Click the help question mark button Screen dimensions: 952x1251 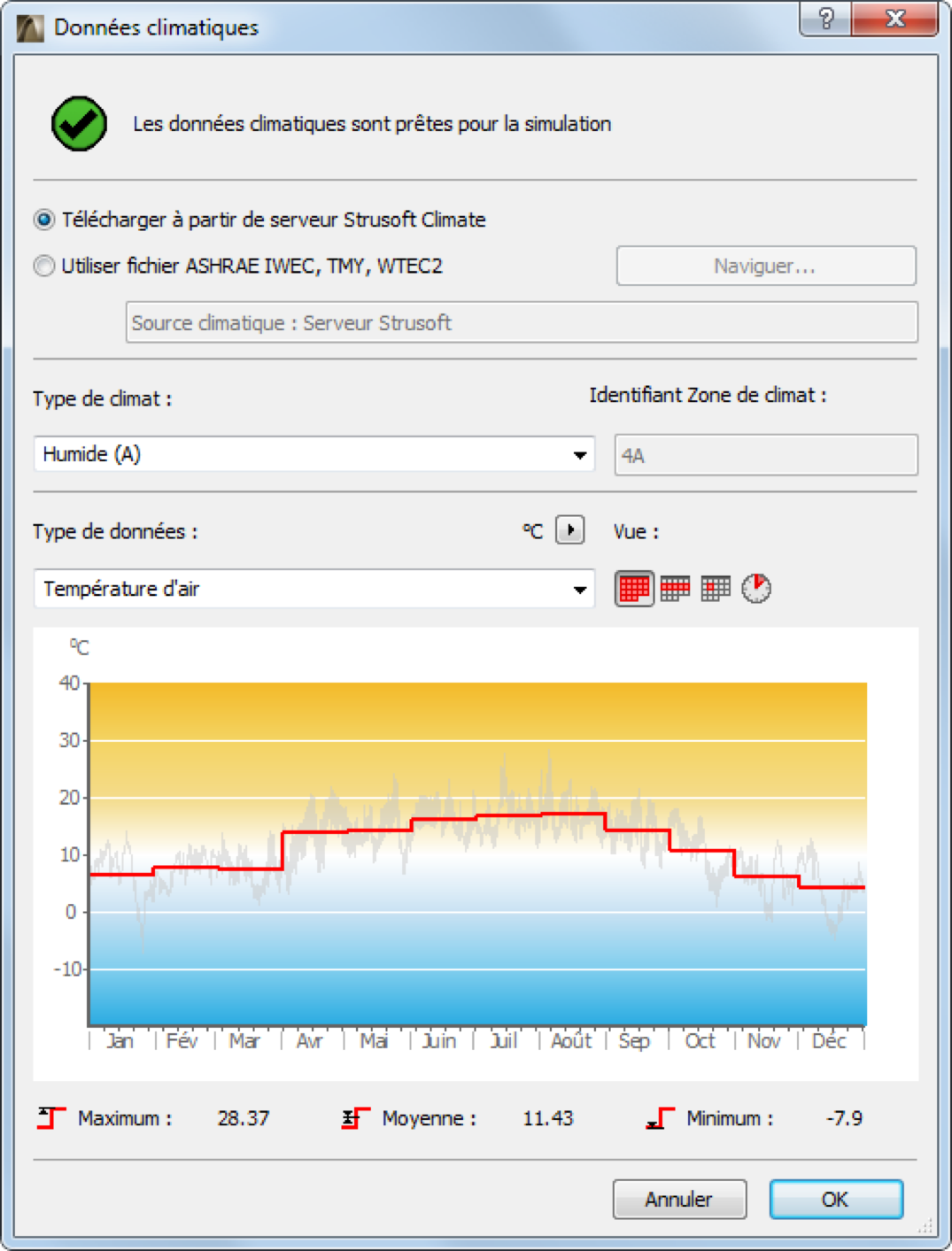pos(825,19)
